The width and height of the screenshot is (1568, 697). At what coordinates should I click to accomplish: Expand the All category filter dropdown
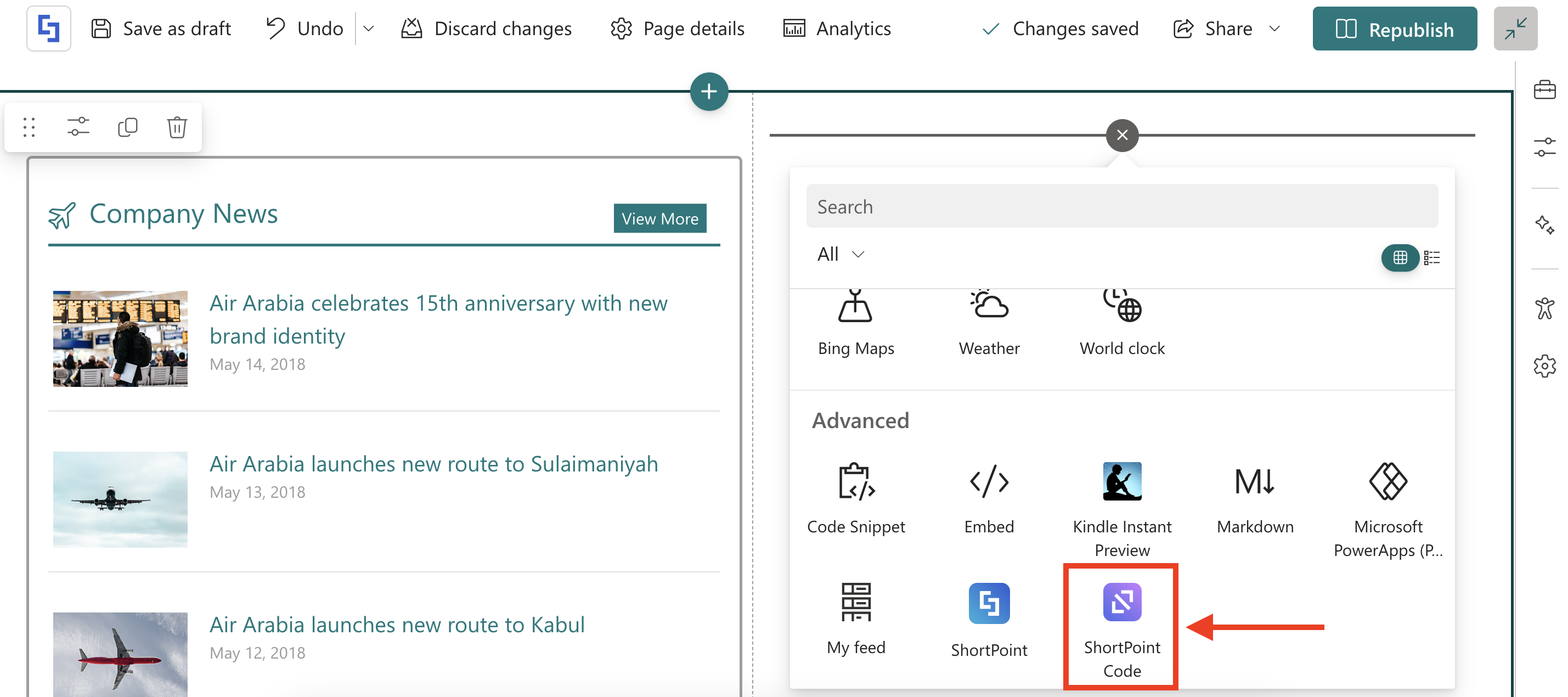[x=841, y=254]
